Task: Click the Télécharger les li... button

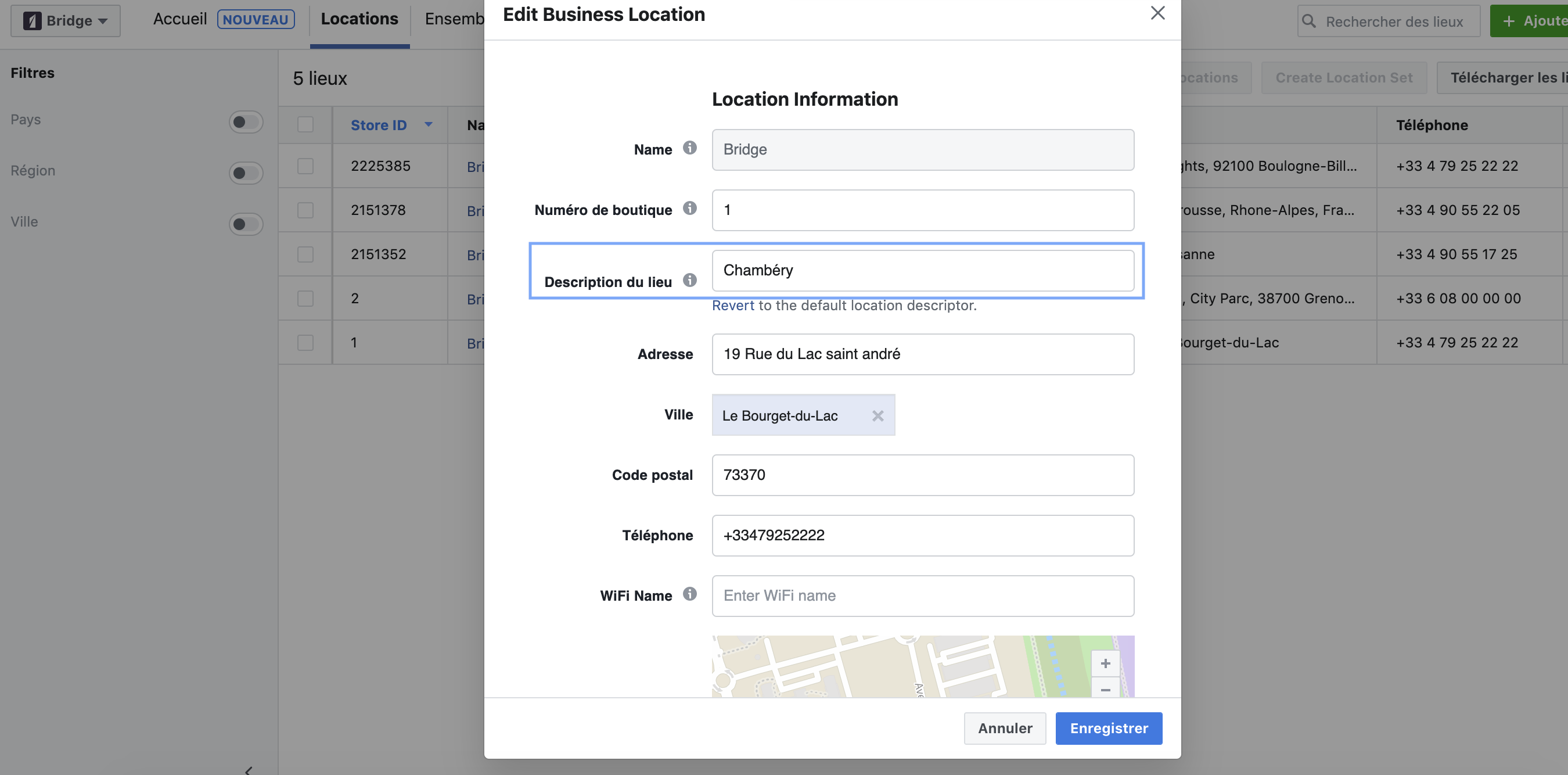Action: (1502, 78)
